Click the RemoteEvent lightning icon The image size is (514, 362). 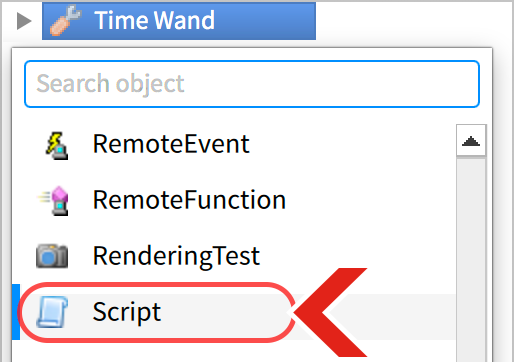point(57,145)
